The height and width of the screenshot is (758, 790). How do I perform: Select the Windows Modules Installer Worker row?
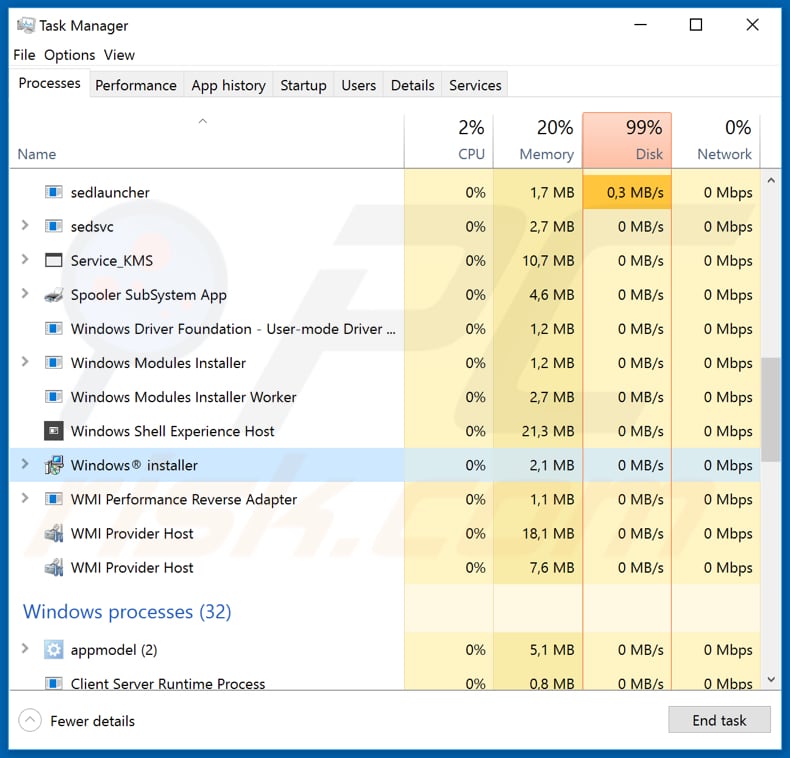(183, 397)
